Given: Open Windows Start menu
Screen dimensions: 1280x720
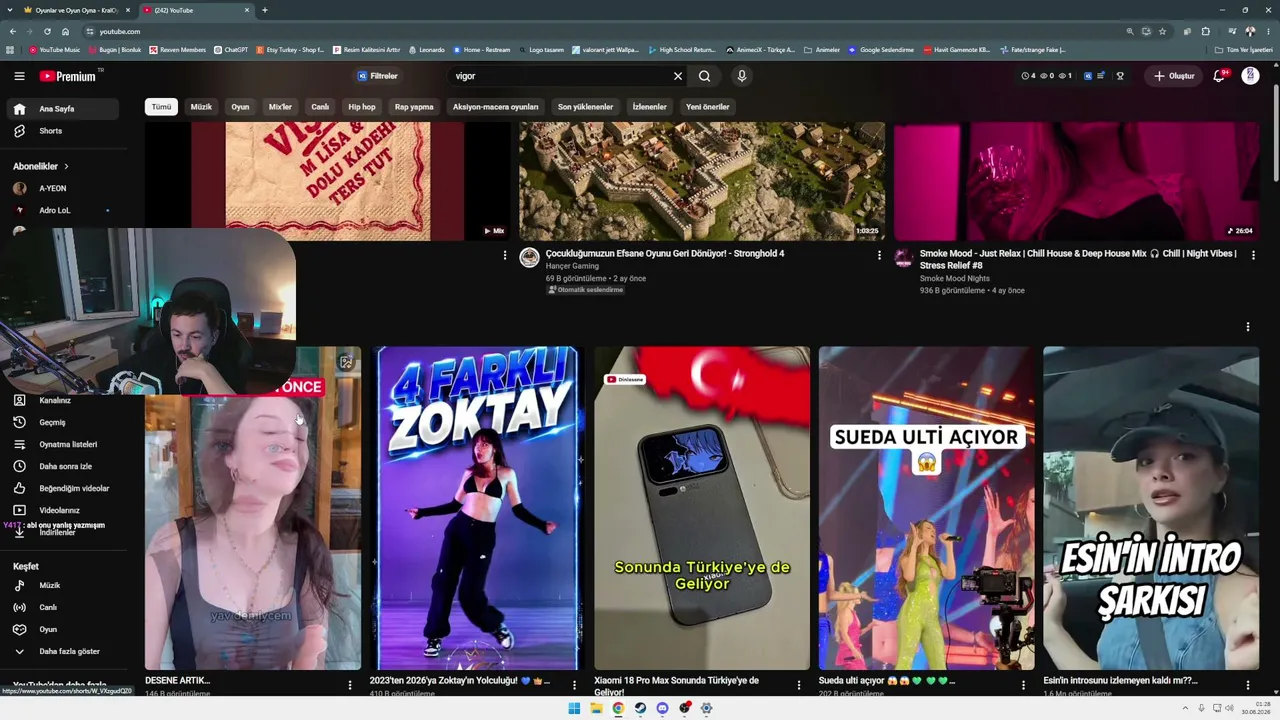Looking at the screenshot, I should (574, 708).
